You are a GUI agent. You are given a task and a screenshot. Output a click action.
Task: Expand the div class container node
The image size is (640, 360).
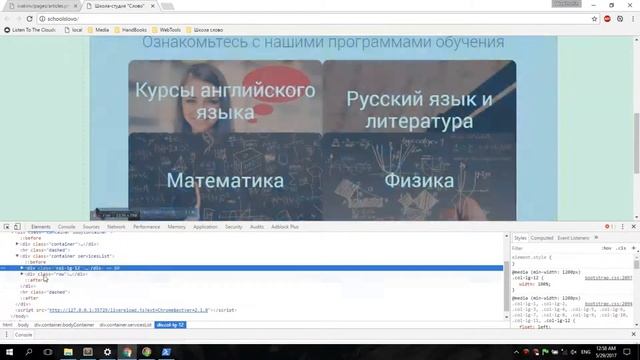point(17,244)
